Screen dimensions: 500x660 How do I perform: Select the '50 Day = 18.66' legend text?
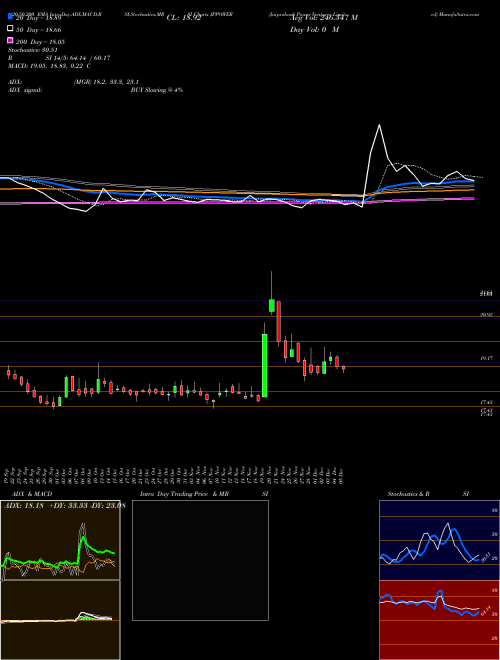click(x=39, y=30)
